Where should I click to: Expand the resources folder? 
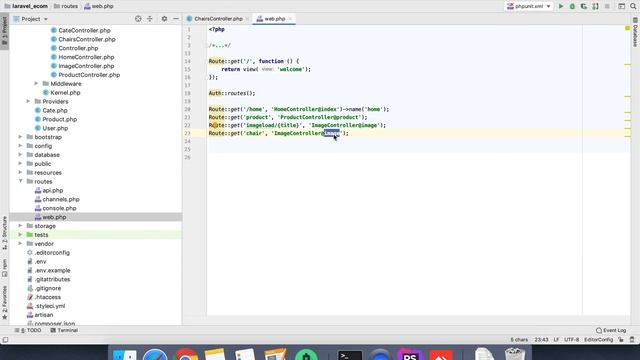point(20,172)
